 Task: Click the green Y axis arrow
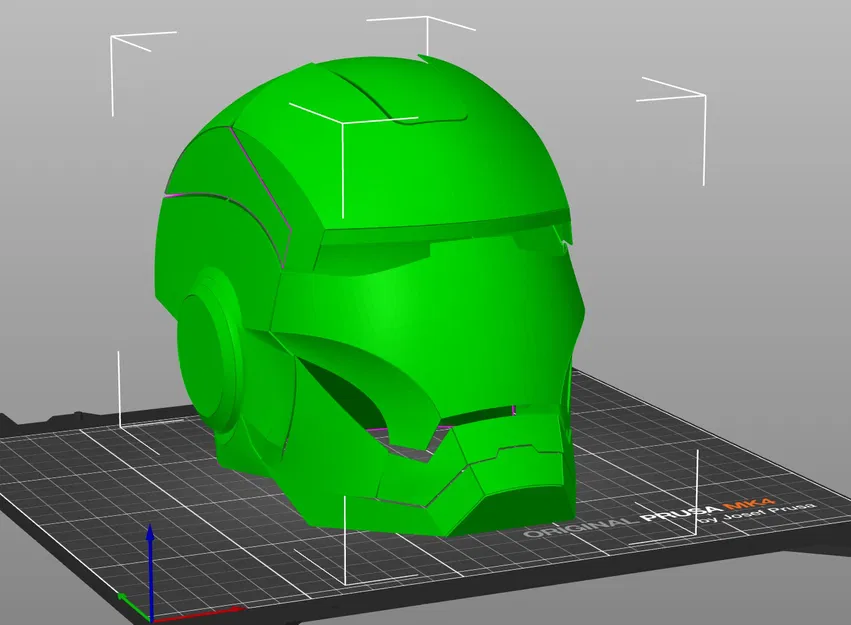pyautogui.click(x=133, y=607)
